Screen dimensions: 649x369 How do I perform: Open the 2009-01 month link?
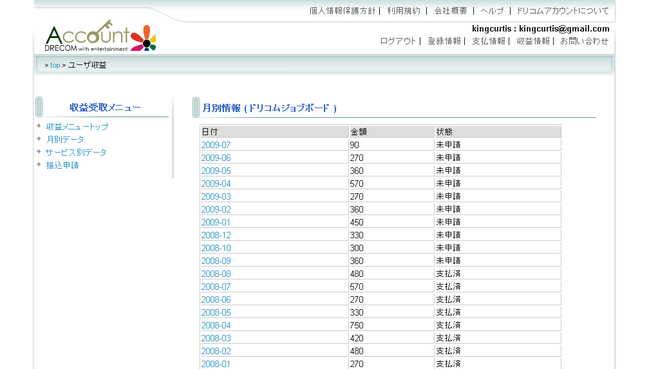[216, 223]
